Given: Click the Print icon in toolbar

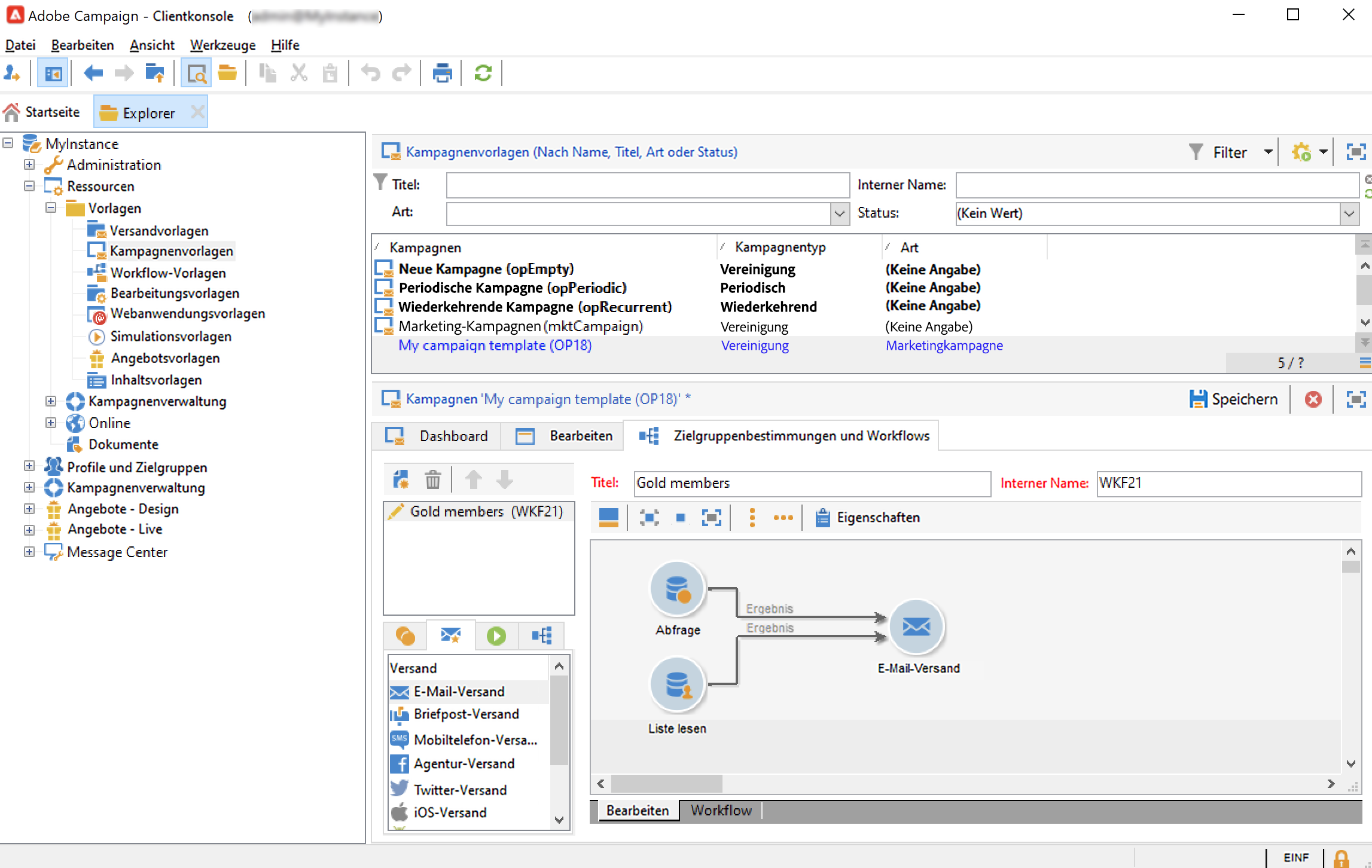Looking at the screenshot, I should click(442, 74).
